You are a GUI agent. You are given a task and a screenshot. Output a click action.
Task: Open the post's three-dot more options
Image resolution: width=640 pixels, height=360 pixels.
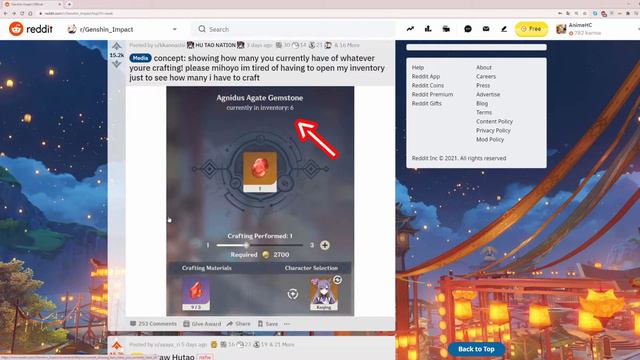(x=287, y=324)
